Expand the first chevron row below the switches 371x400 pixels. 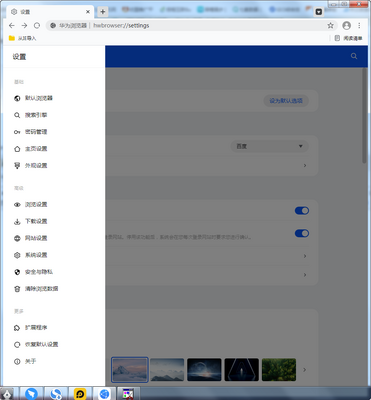(x=305, y=256)
